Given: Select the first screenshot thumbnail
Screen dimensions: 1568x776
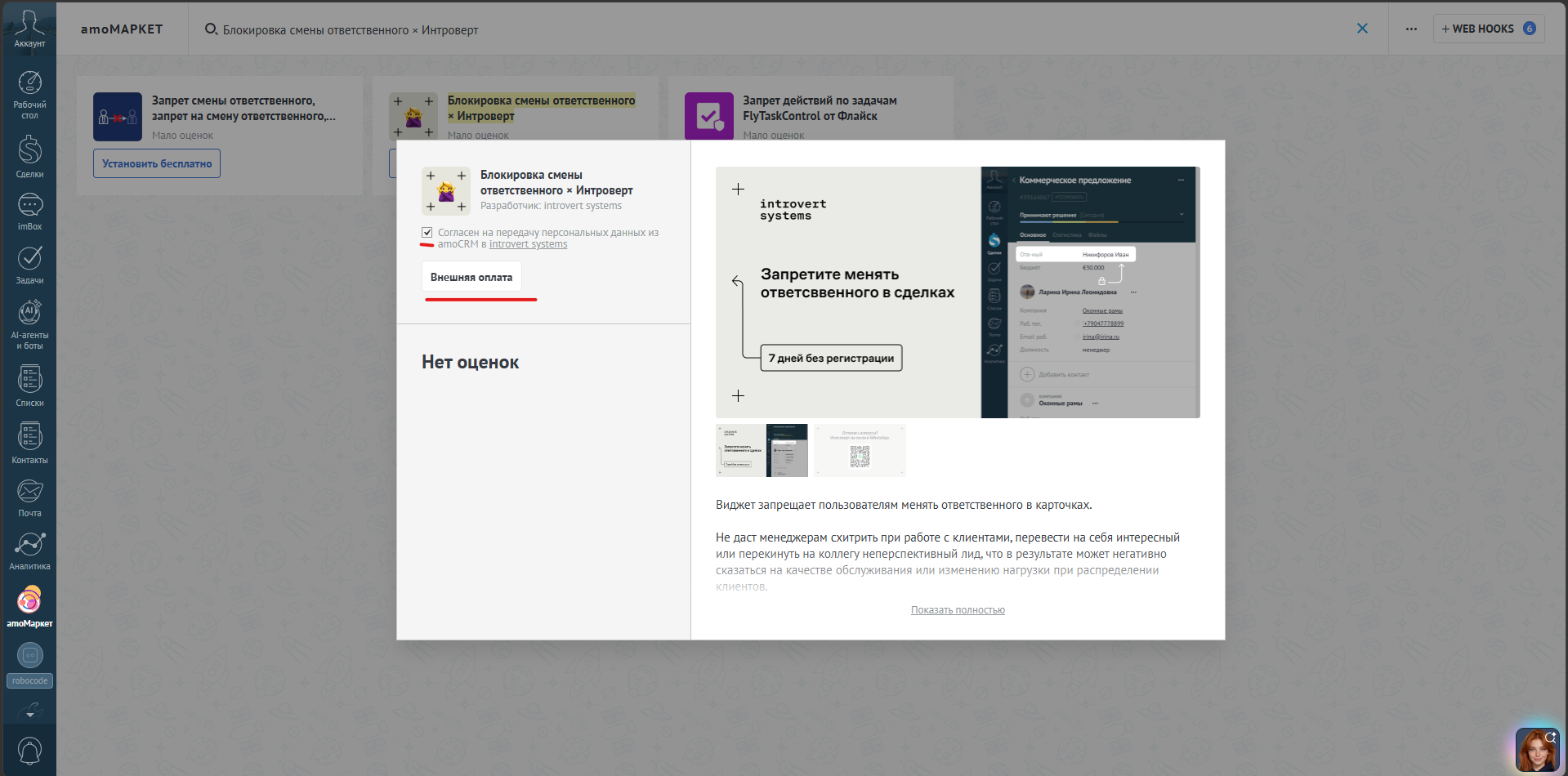Looking at the screenshot, I should [762, 450].
